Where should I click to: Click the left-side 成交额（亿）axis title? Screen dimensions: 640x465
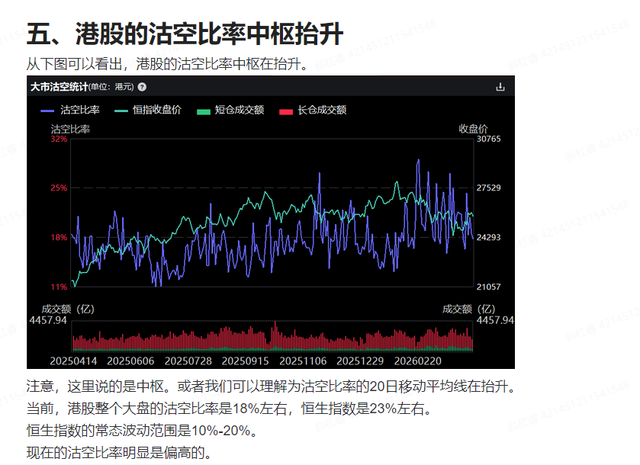click(x=68, y=309)
